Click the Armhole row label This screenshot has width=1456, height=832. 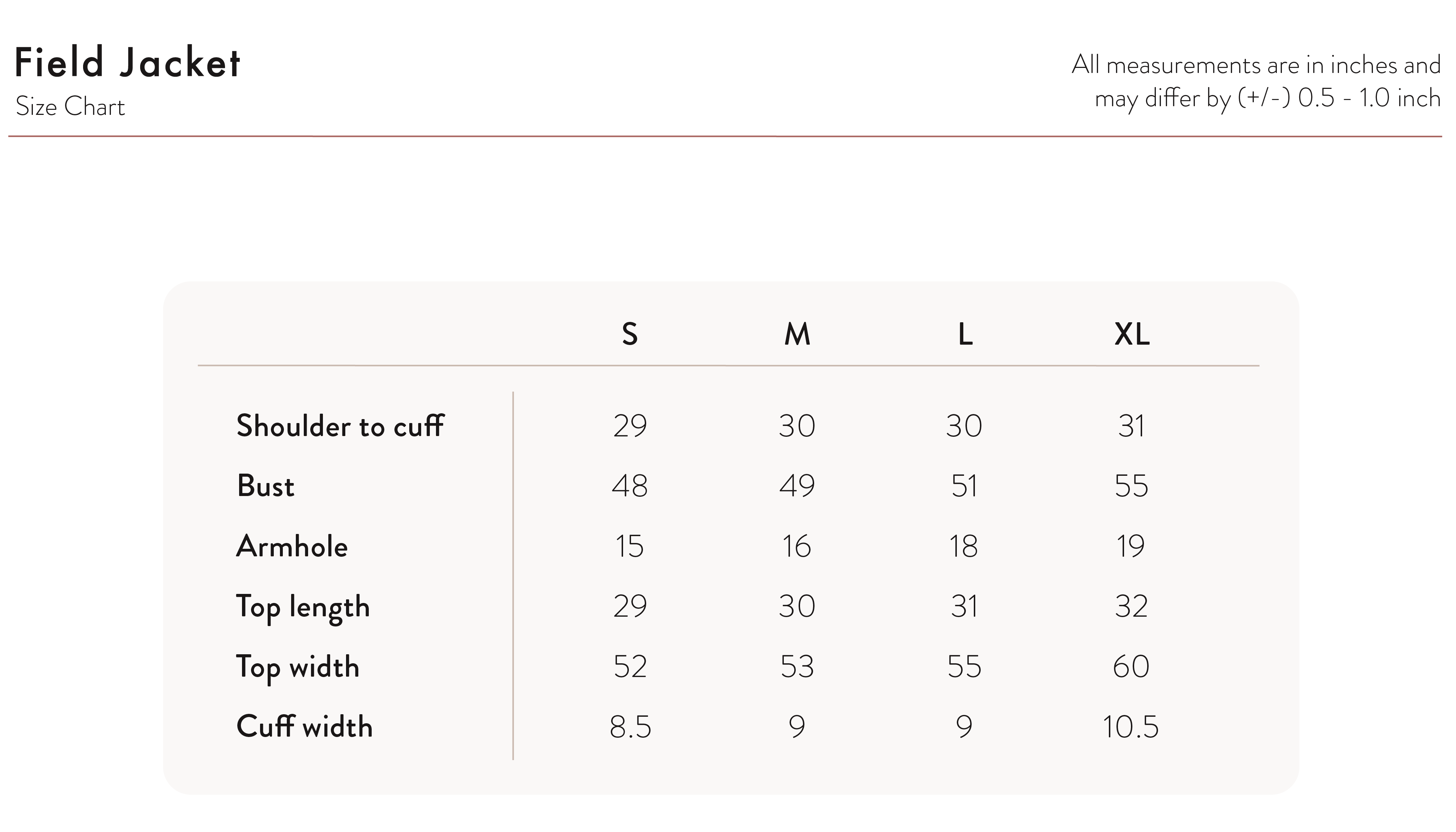coord(292,546)
